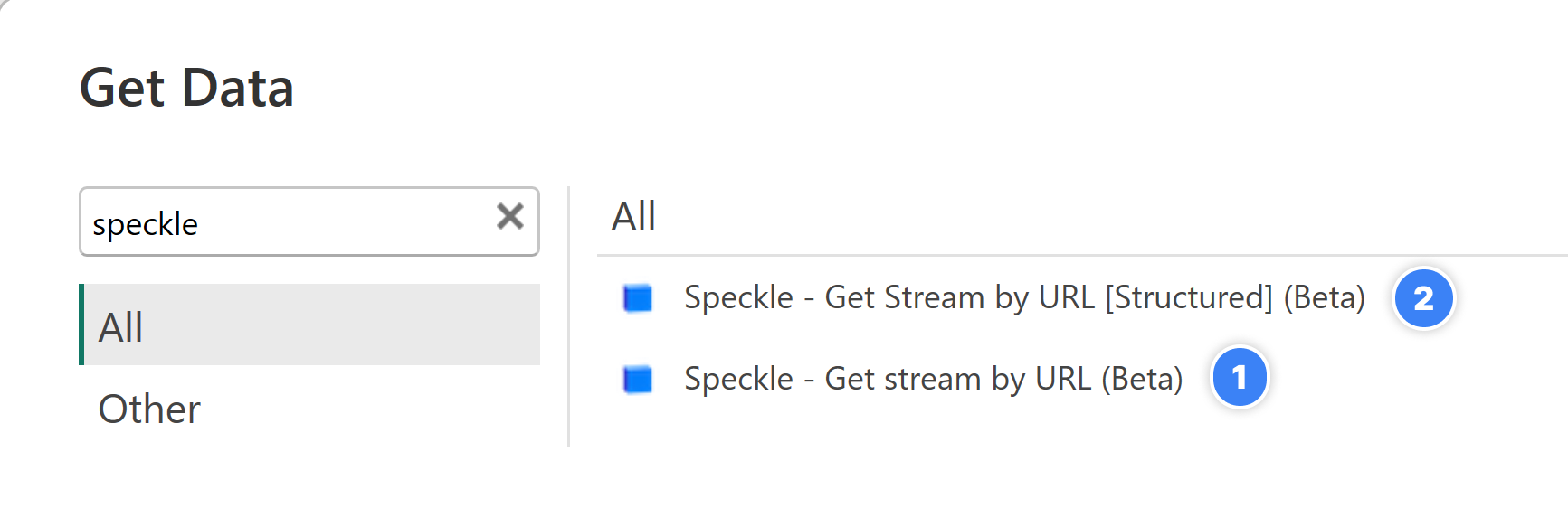This screenshot has height=508, width=1568.
Task: Click (Beta) label of the Structured connector
Action: 1324,297
